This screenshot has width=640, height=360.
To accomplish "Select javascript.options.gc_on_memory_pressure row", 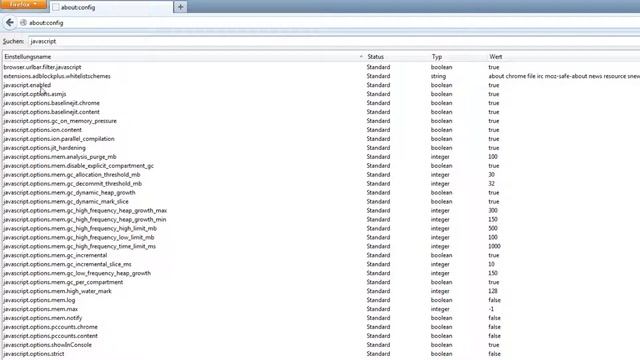I will pos(321,121).
